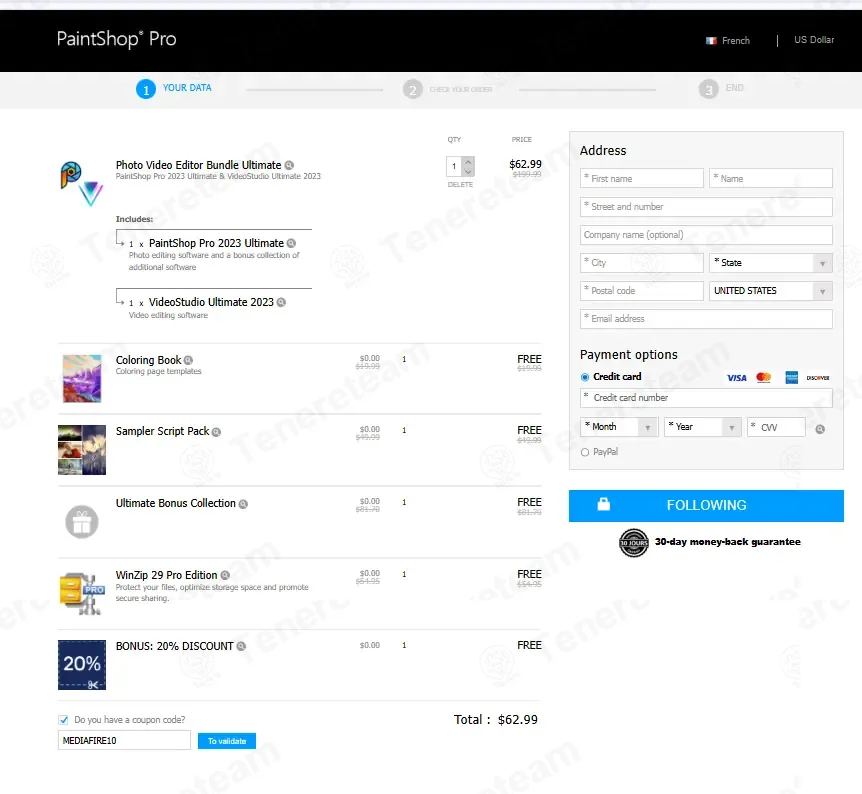
Task: Click into the Email address field
Action: point(706,319)
